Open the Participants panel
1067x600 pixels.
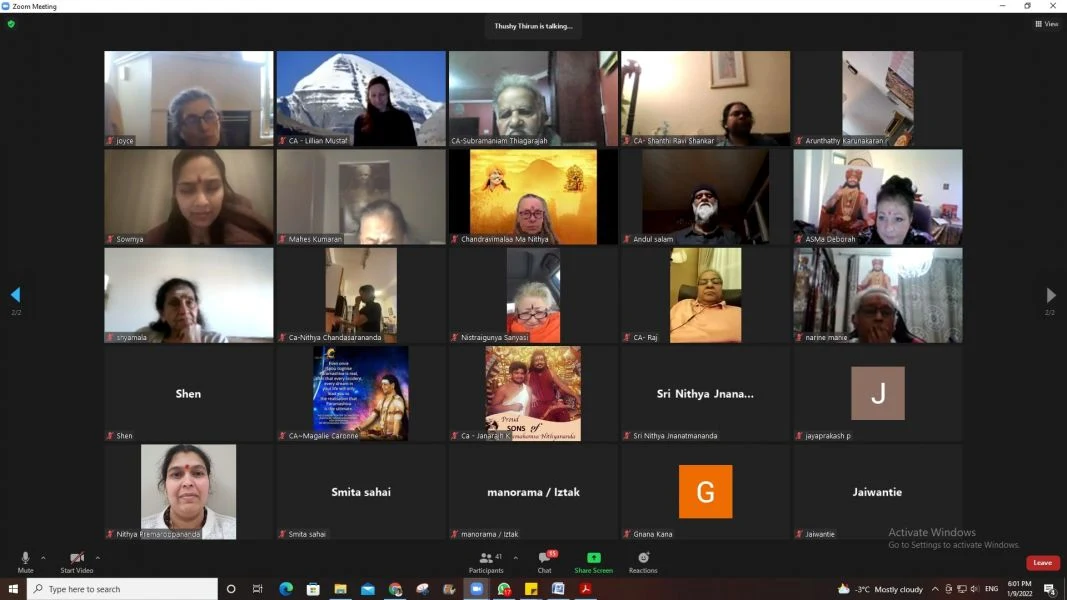487,562
